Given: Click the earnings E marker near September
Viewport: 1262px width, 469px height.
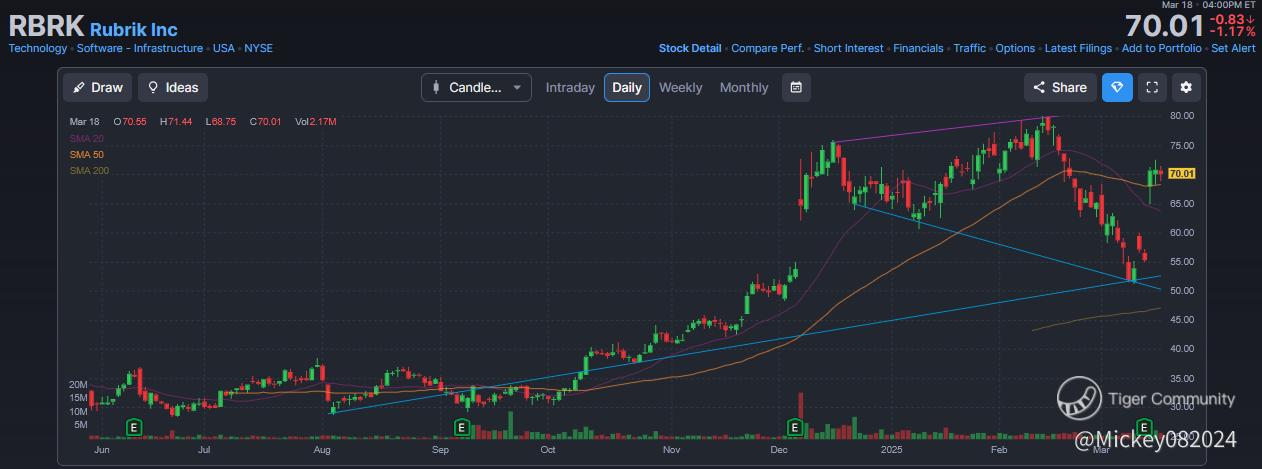Looking at the screenshot, I should click(x=462, y=427).
